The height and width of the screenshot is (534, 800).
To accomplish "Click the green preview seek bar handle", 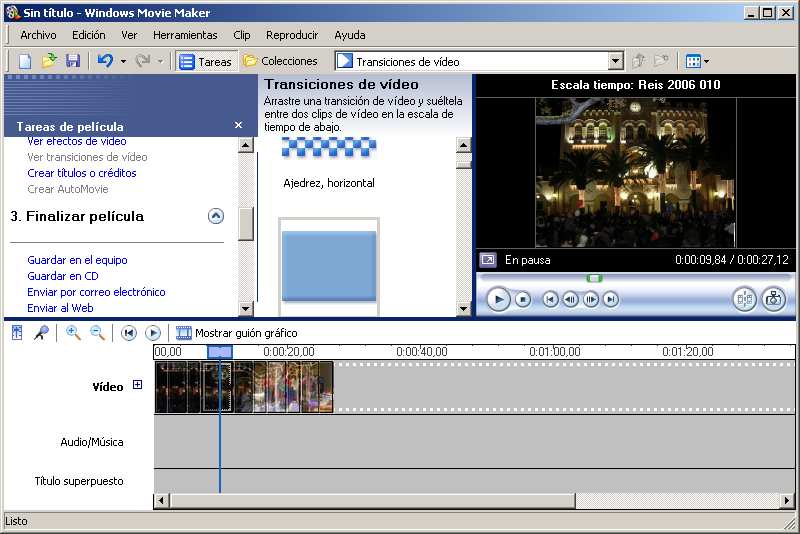I will tap(594, 278).
